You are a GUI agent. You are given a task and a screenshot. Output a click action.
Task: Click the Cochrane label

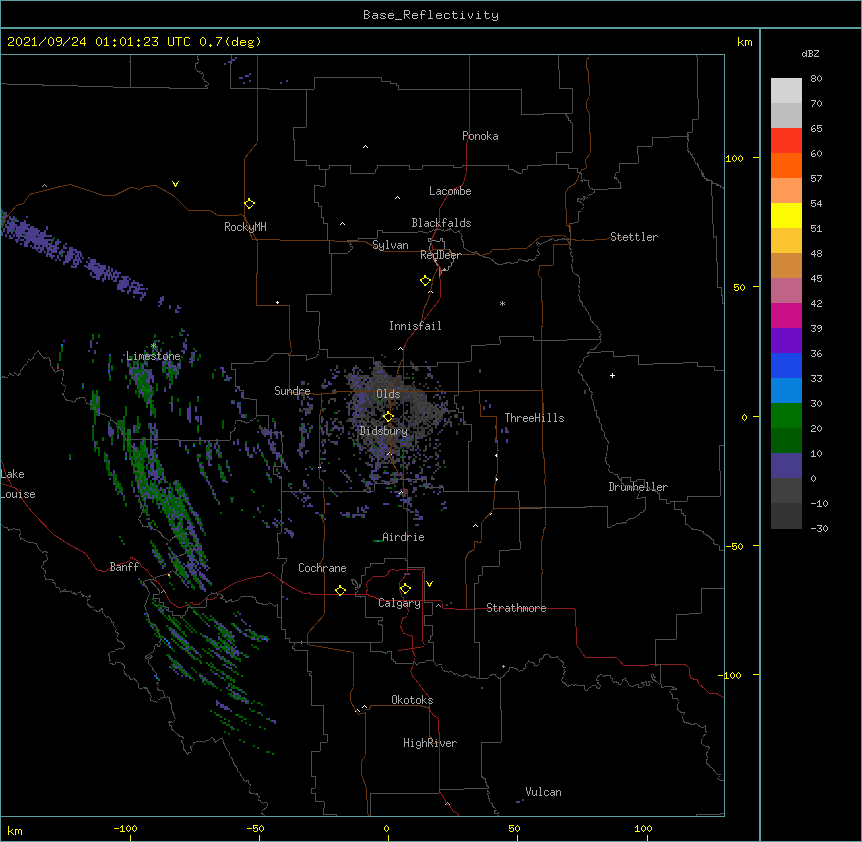pyautogui.click(x=322, y=568)
